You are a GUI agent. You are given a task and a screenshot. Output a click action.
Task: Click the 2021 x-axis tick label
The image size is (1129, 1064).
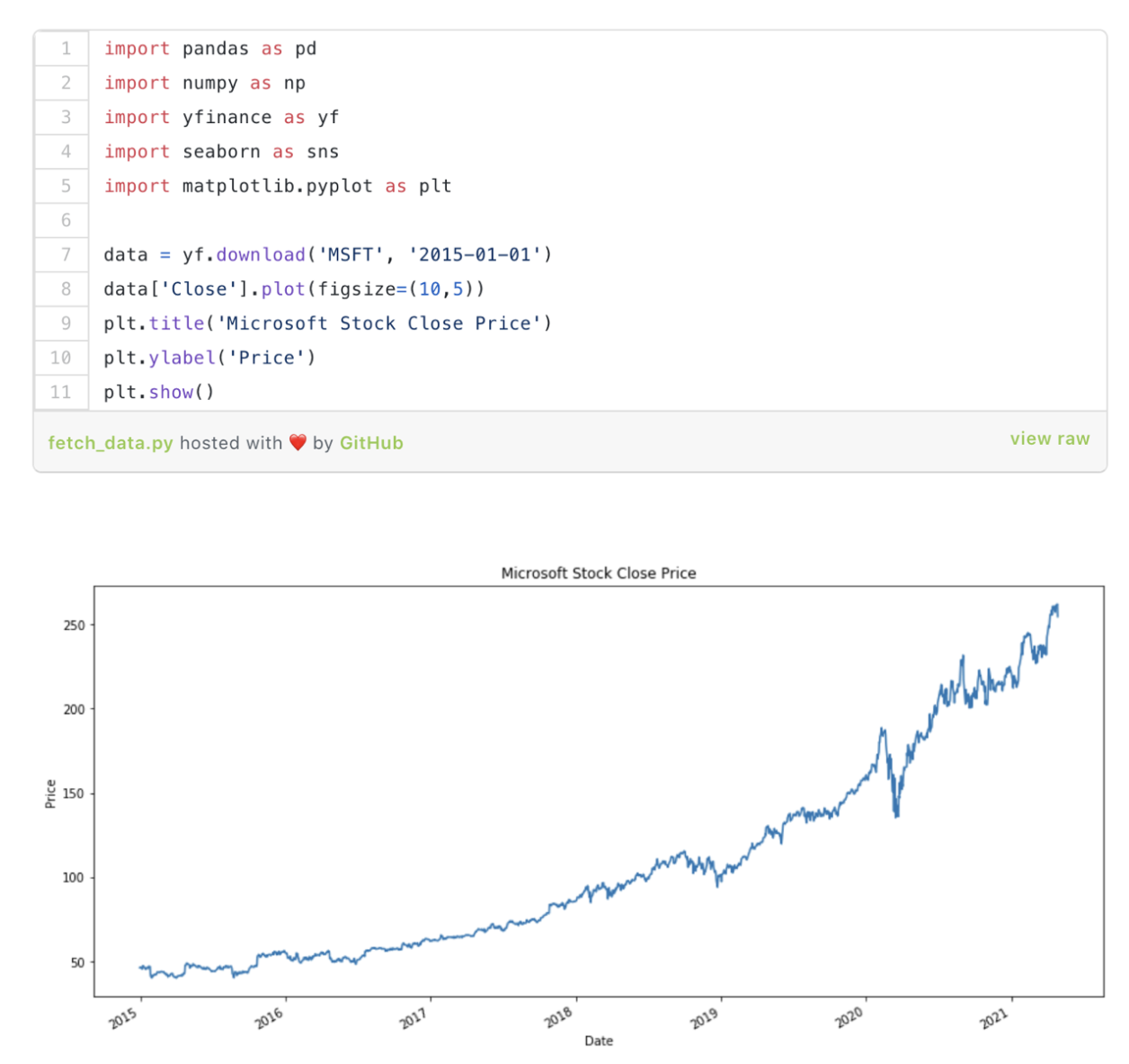[x=995, y=1018]
